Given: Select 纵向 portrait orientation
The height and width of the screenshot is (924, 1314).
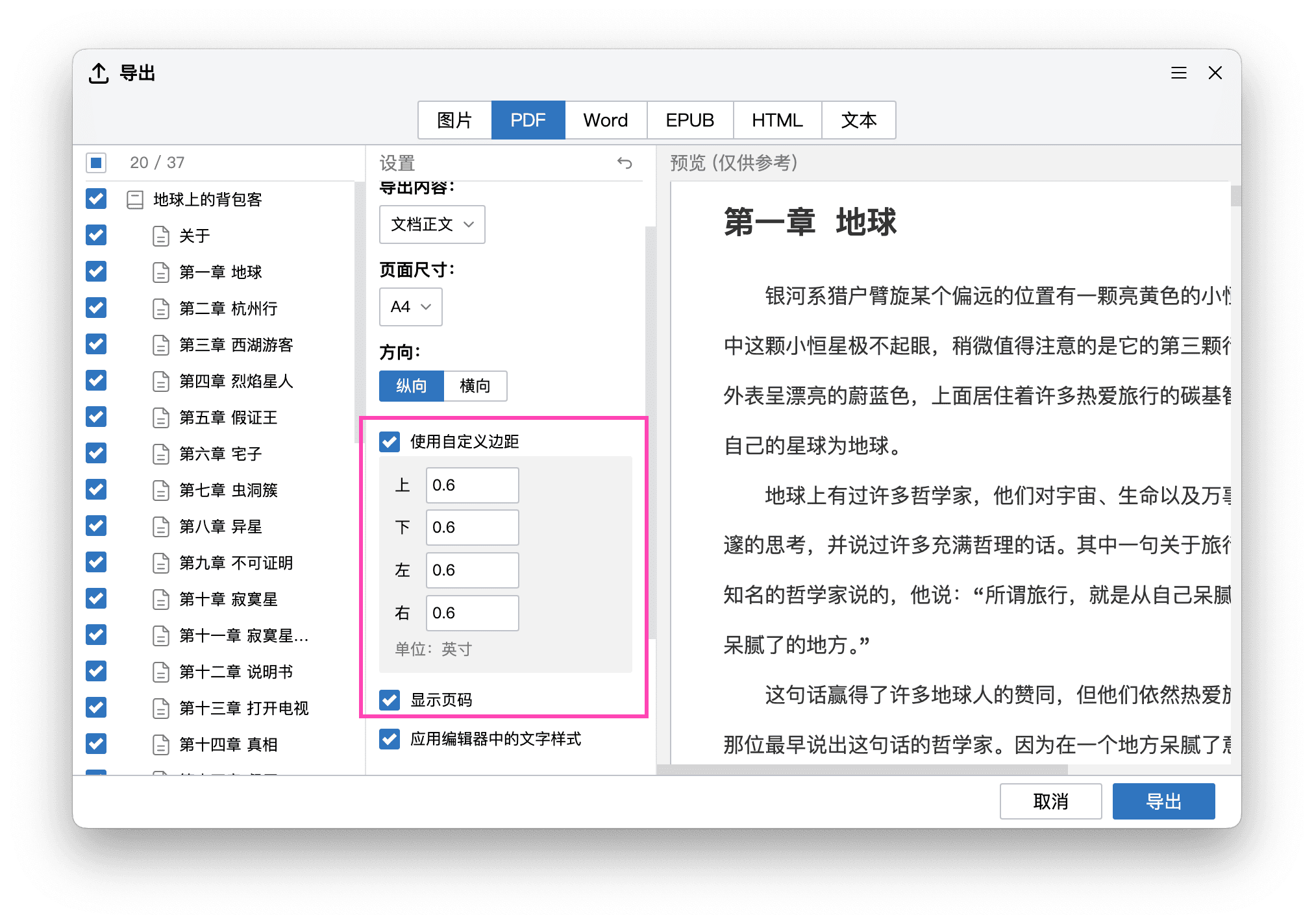Looking at the screenshot, I should tap(412, 386).
